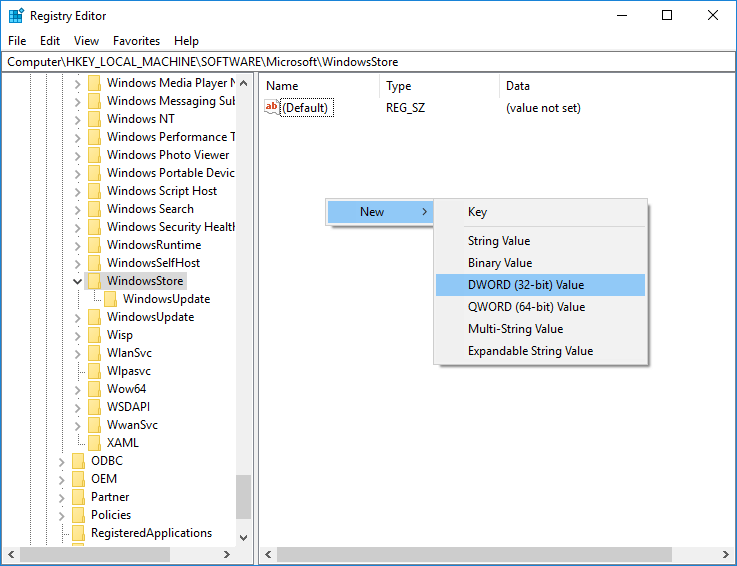Open the Favorites menu
737x566 pixels.
coord(136,41)
